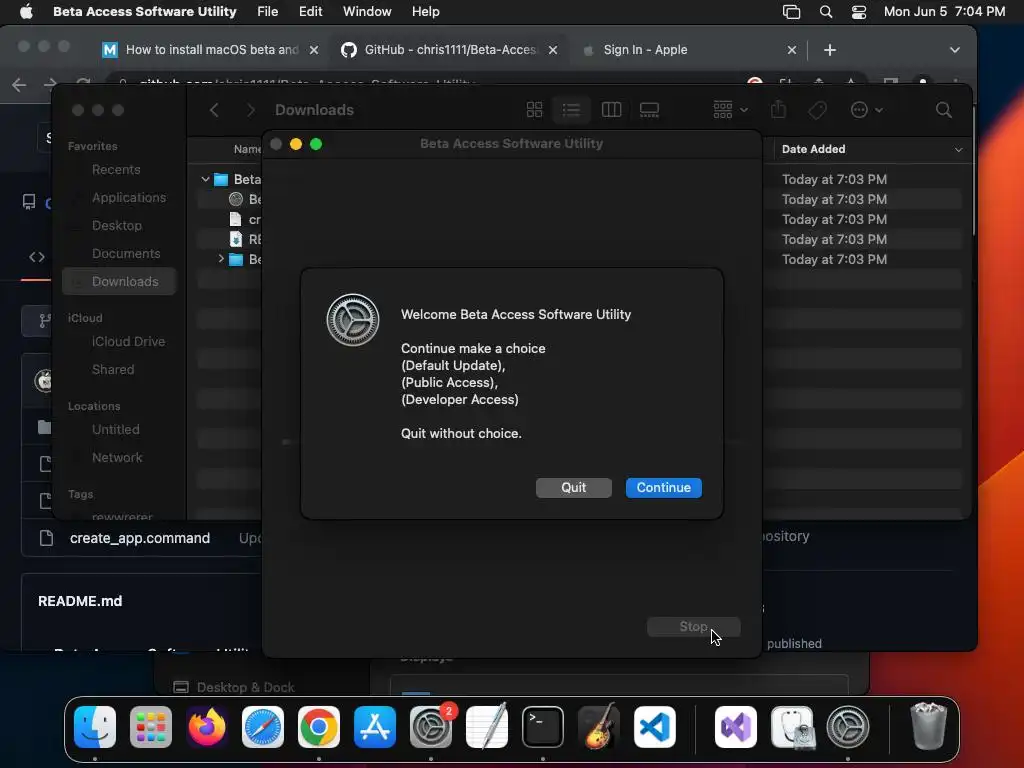Open Visual Studio (purple) from the Dock
The image size is (1024, 768).
pyautogui.click(x=736, y=727)
